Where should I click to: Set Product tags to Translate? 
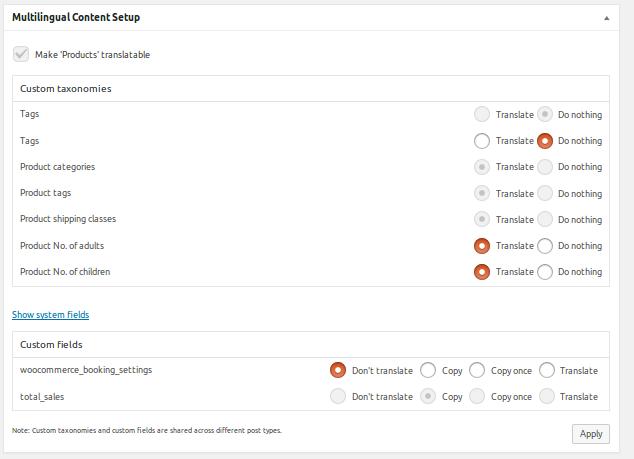click(x=482, y=193)
